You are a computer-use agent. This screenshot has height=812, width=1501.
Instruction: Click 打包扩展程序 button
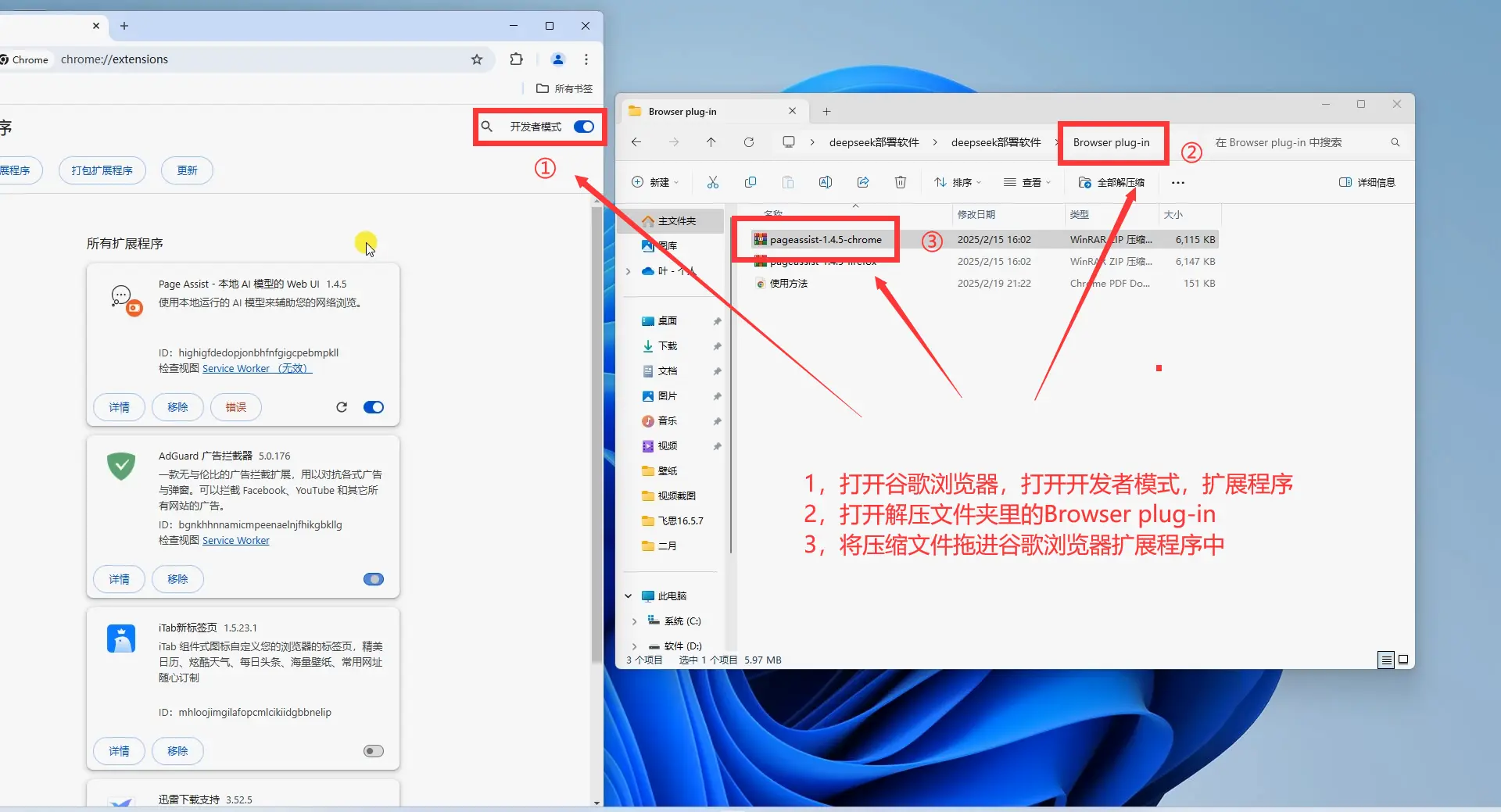(x=102, y=170)
